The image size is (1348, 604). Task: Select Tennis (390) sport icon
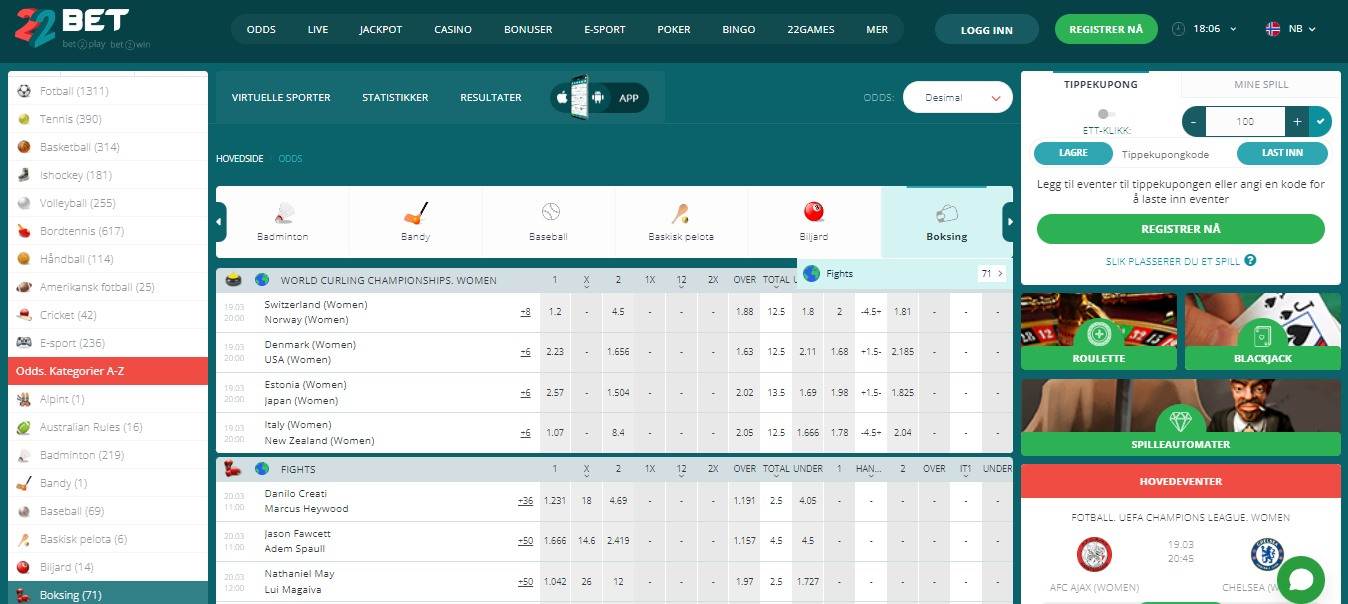(24, 119)
